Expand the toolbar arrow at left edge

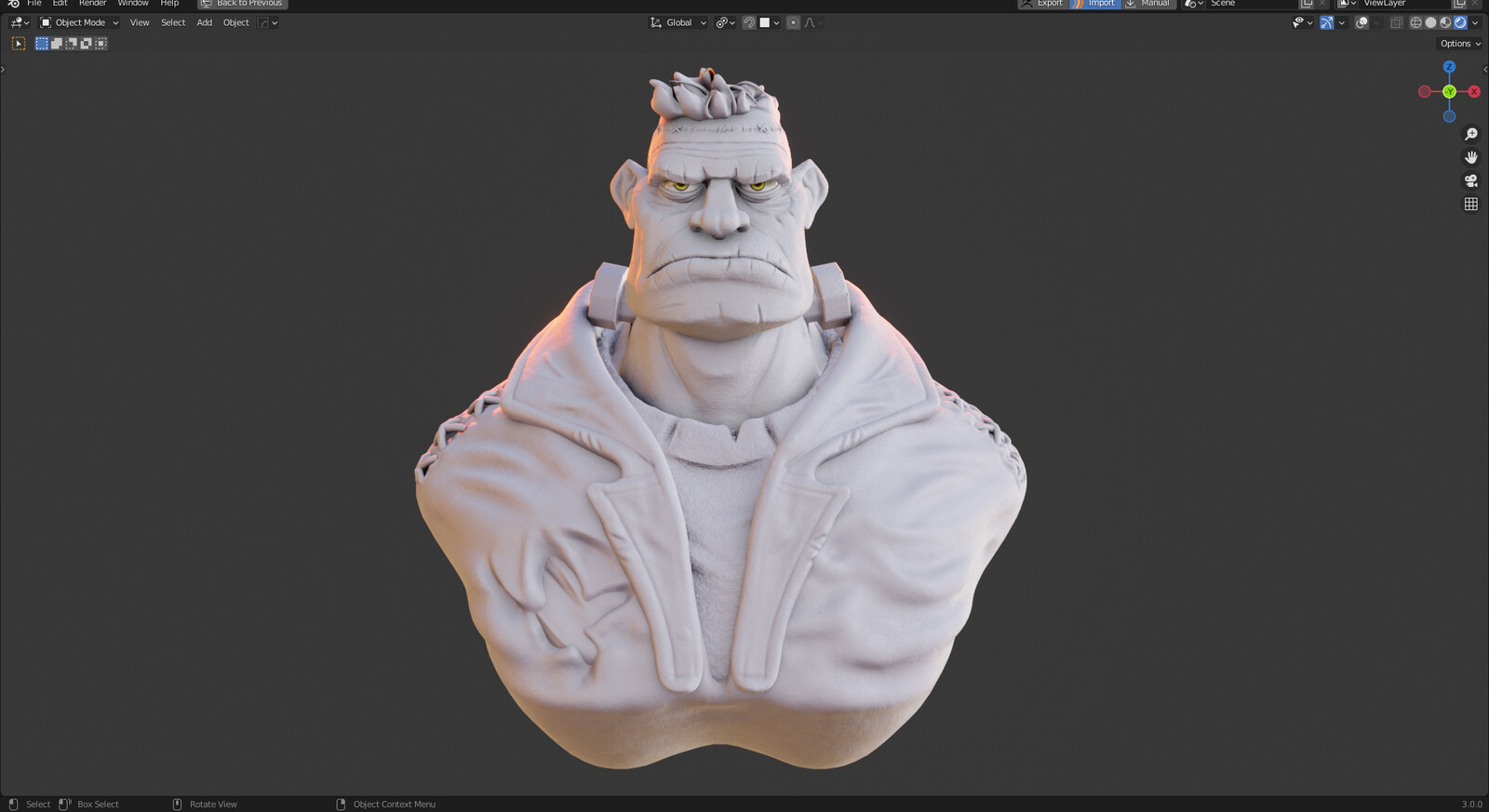tap(3, 69)
